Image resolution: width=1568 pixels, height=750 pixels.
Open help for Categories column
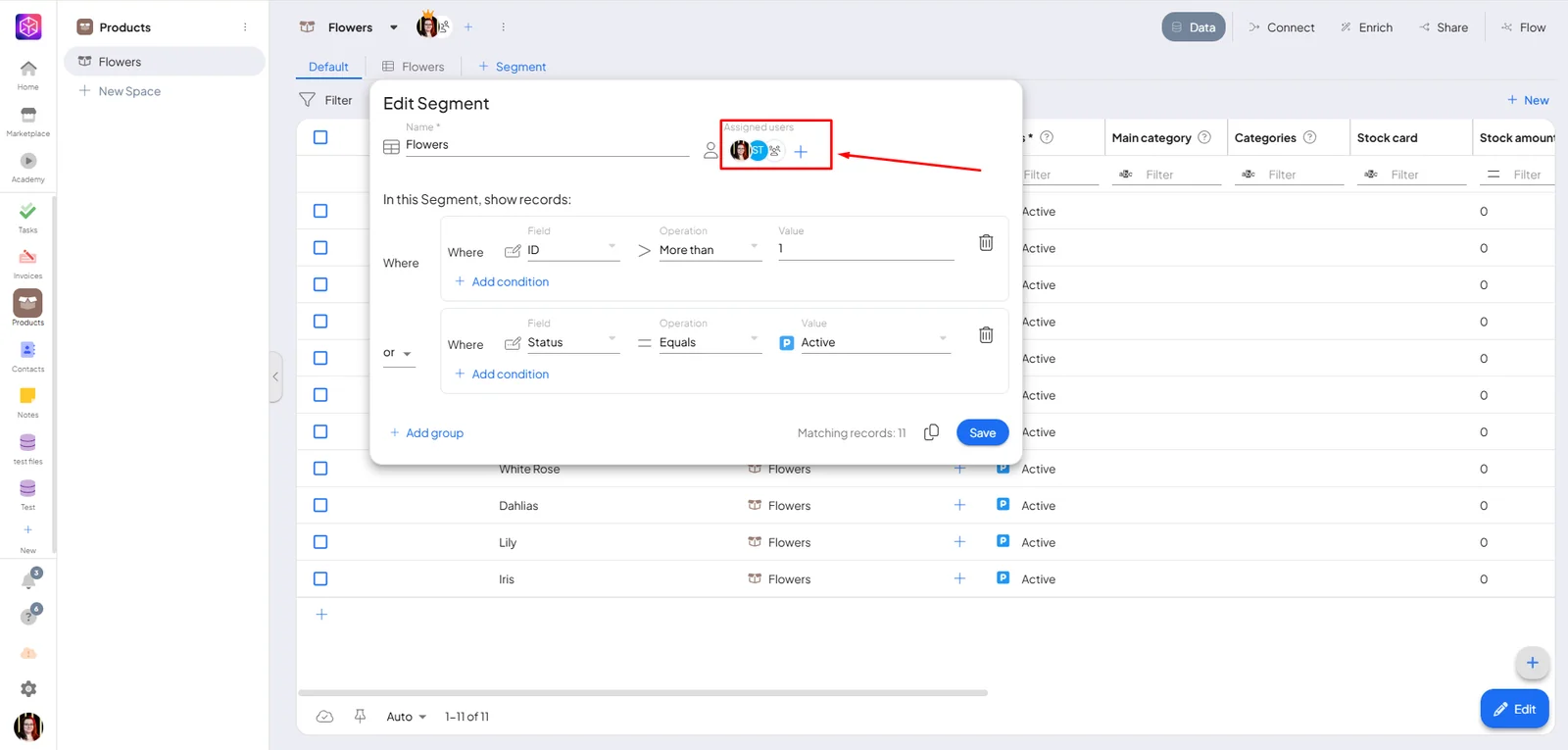pos(1309,137)
